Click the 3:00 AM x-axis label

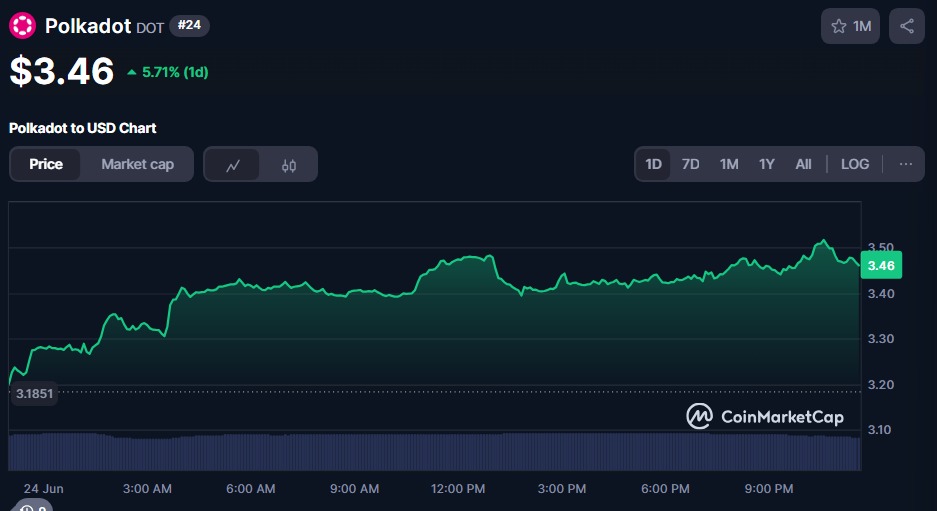pos(147,489)
